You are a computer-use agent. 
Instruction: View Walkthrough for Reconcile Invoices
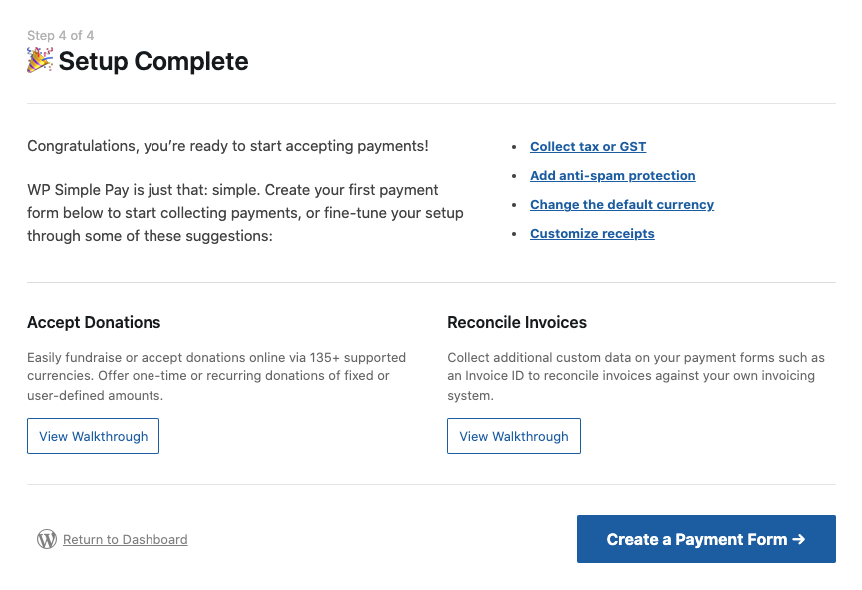tap(513, 436)
